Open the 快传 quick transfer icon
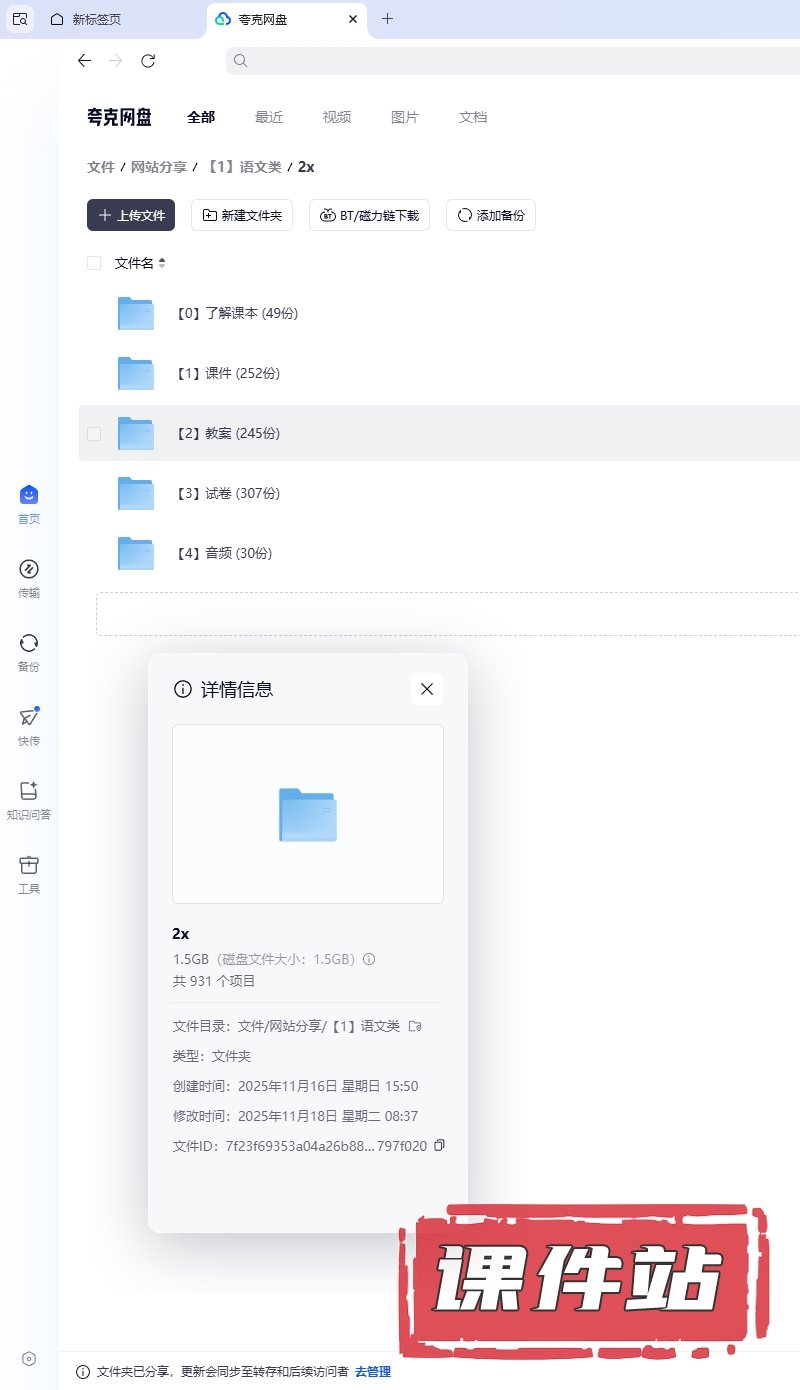Image resolution: width=800 pixels, height=1390 pixels. click(29, 717)
